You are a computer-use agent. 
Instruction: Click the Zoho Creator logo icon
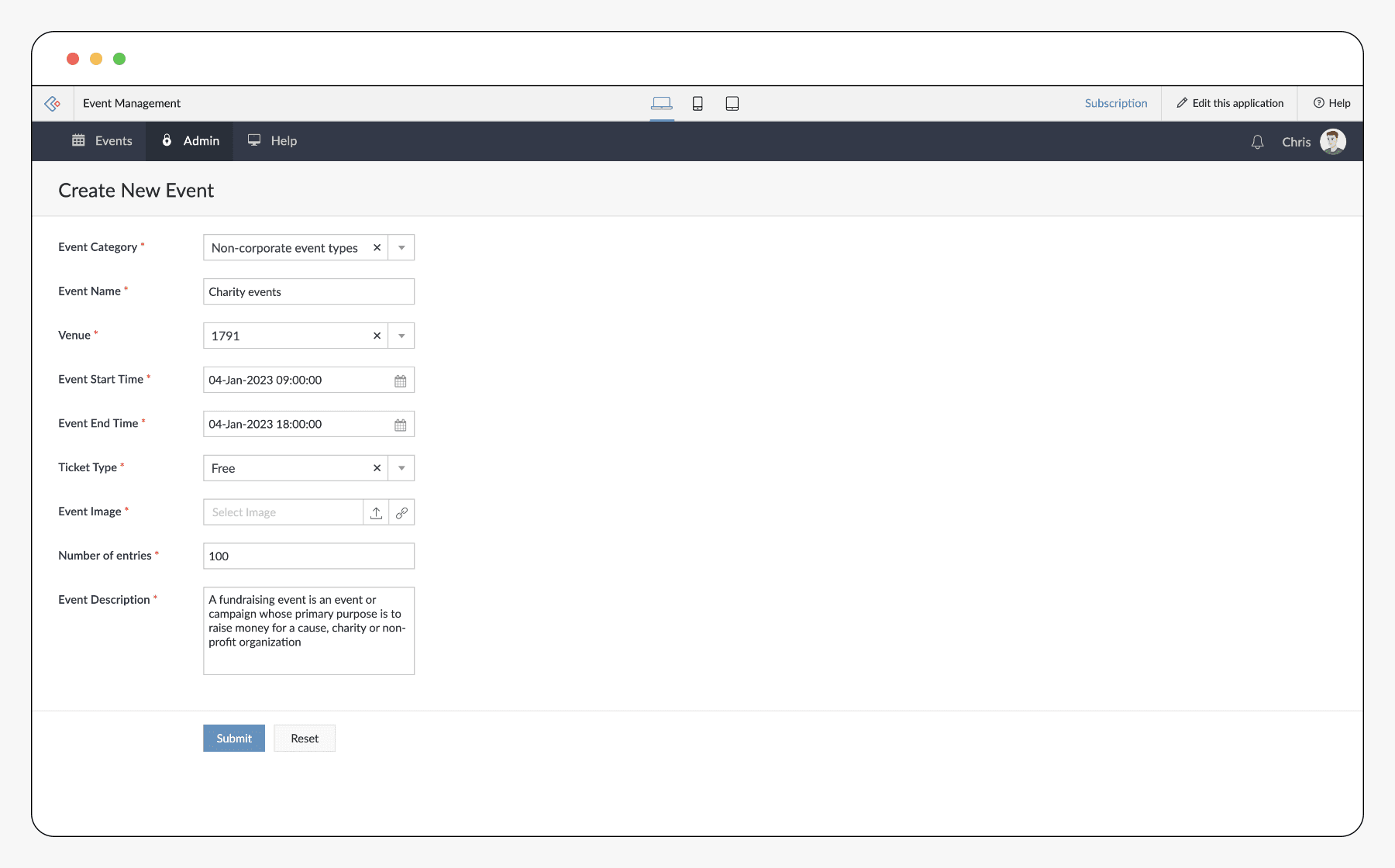(x=53, y=104)
